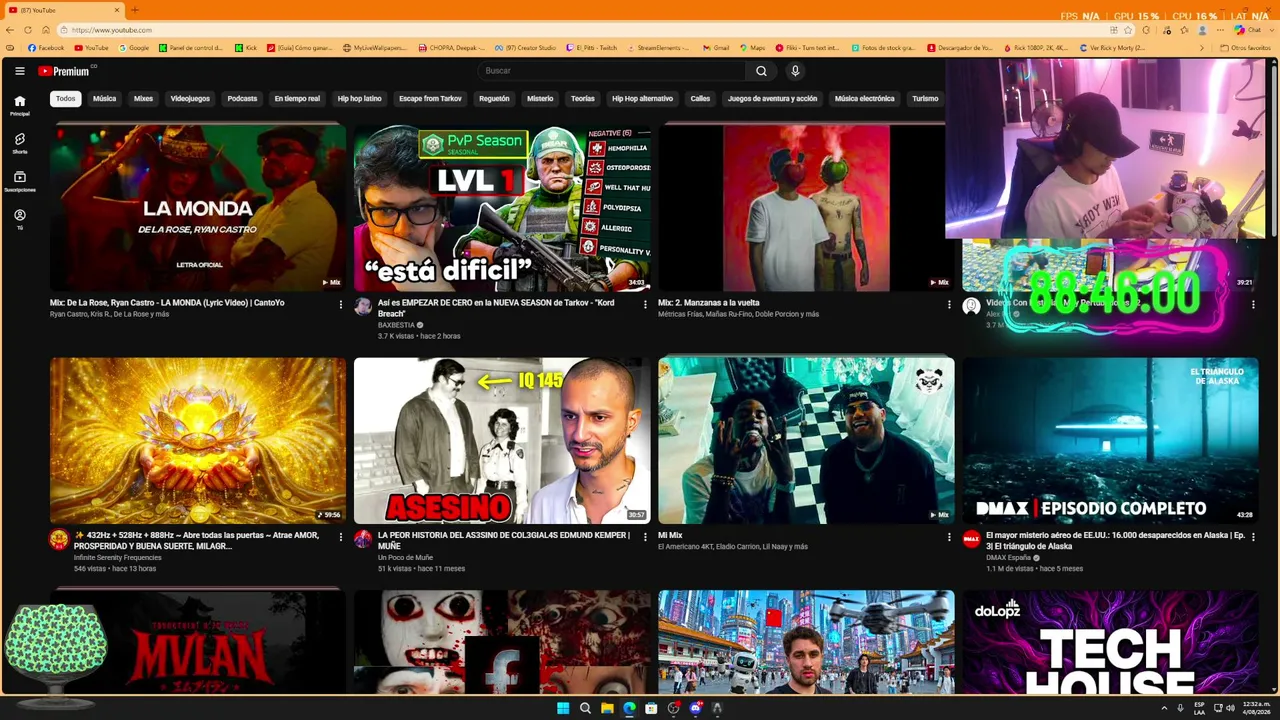Open the Kick bookmark
1280x720 pixels.
(246, 48)
